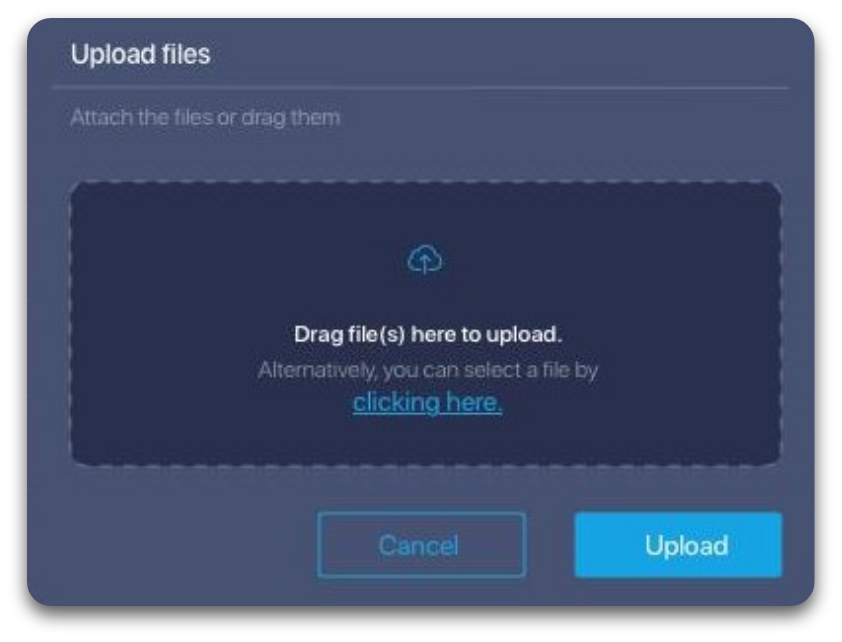Click the word 'clicking' in the link
The width and height of the screenshot is (842, 642).
pos(396,402)
